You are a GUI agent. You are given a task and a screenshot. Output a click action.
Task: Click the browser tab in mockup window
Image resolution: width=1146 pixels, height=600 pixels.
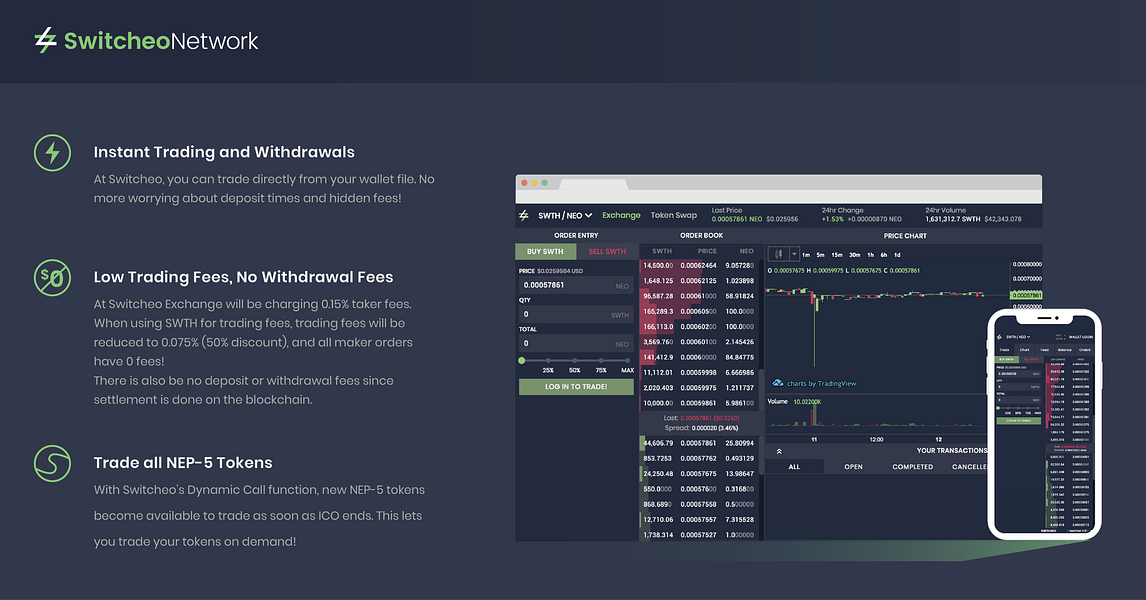(592, 184)
